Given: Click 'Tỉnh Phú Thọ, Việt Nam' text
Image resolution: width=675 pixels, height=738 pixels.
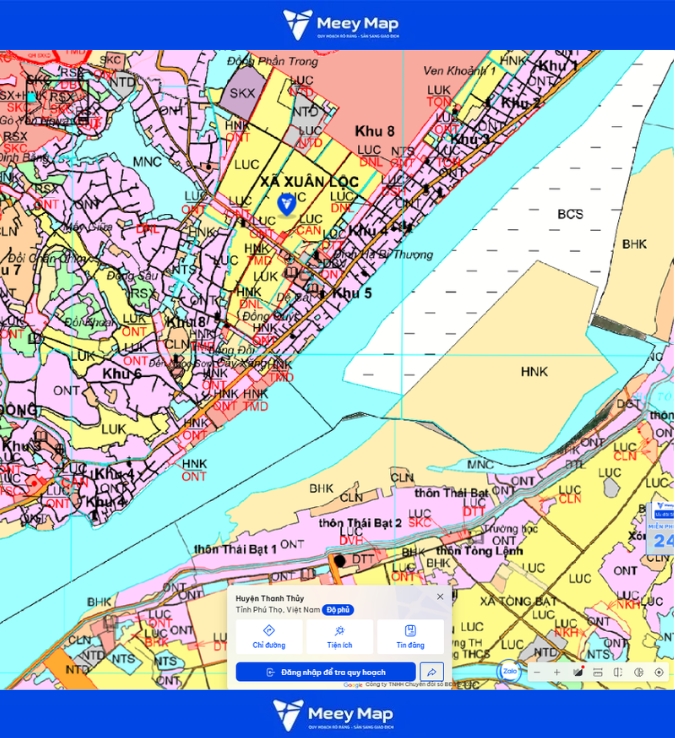Looking at the screenshot, I should tap(278, 610).
